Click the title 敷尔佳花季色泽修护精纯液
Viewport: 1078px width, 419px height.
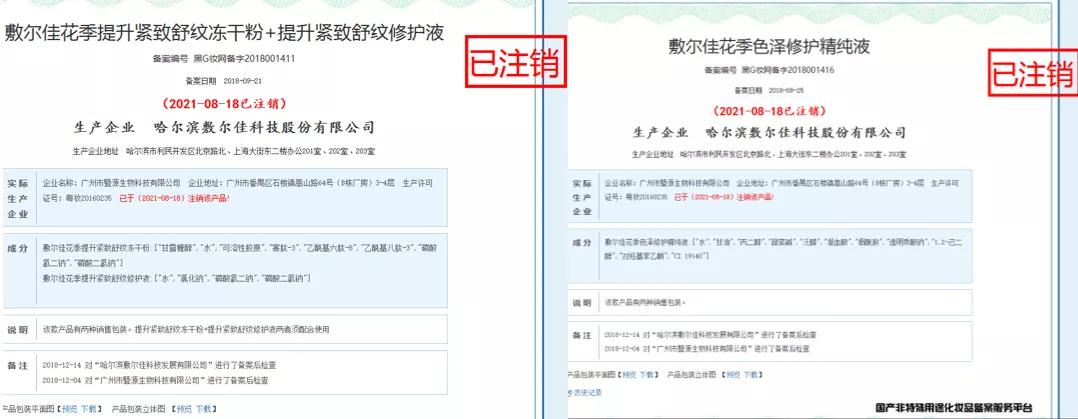(x=769, y=47)
